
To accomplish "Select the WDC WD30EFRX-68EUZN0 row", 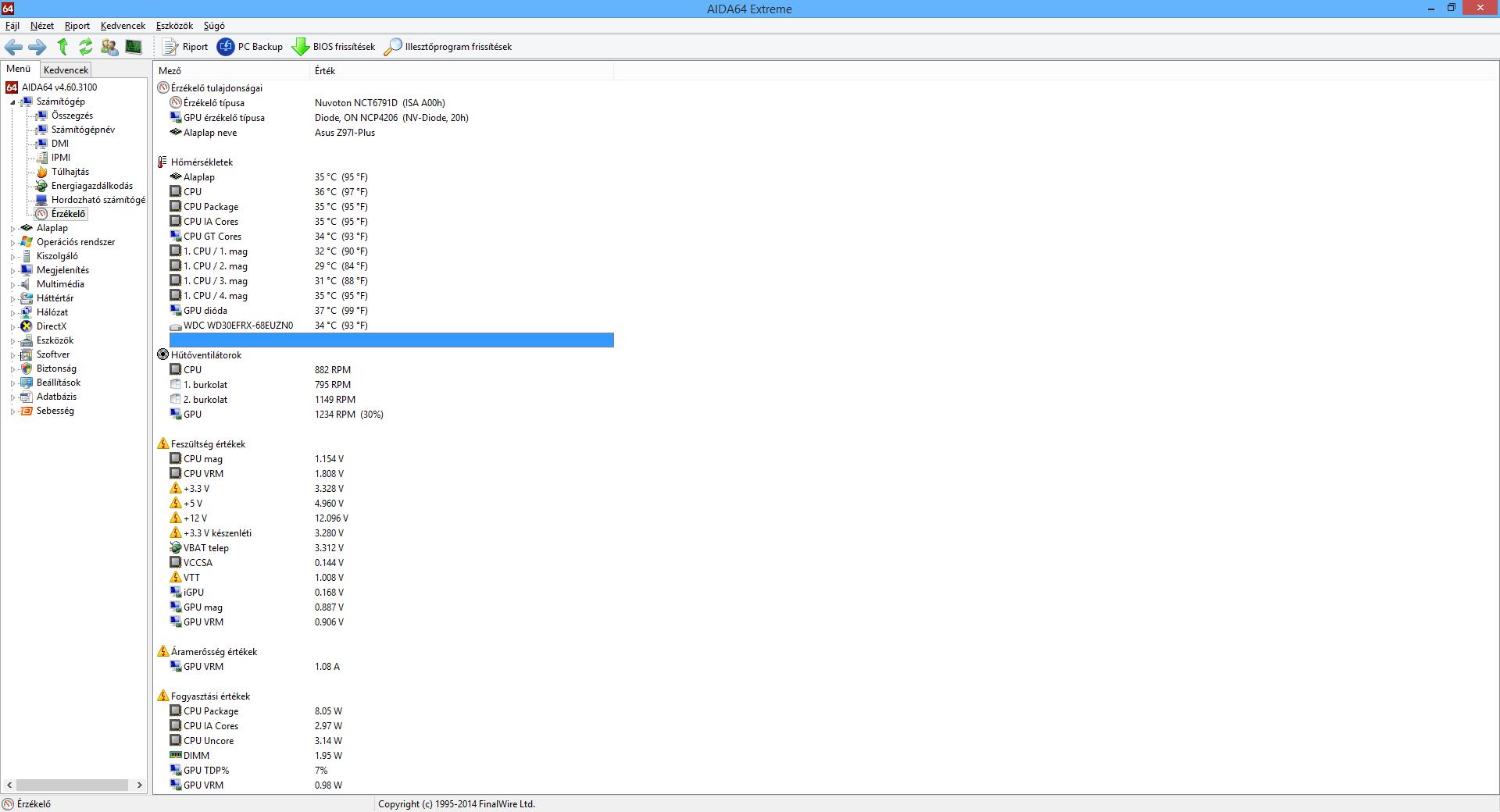I will [x=391, y=326].
